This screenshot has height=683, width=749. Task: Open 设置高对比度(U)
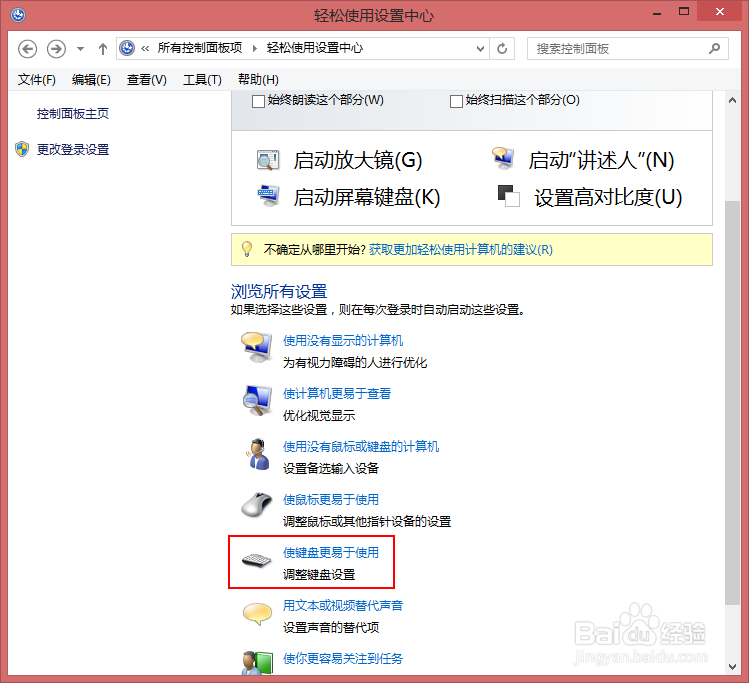point(608,197)
